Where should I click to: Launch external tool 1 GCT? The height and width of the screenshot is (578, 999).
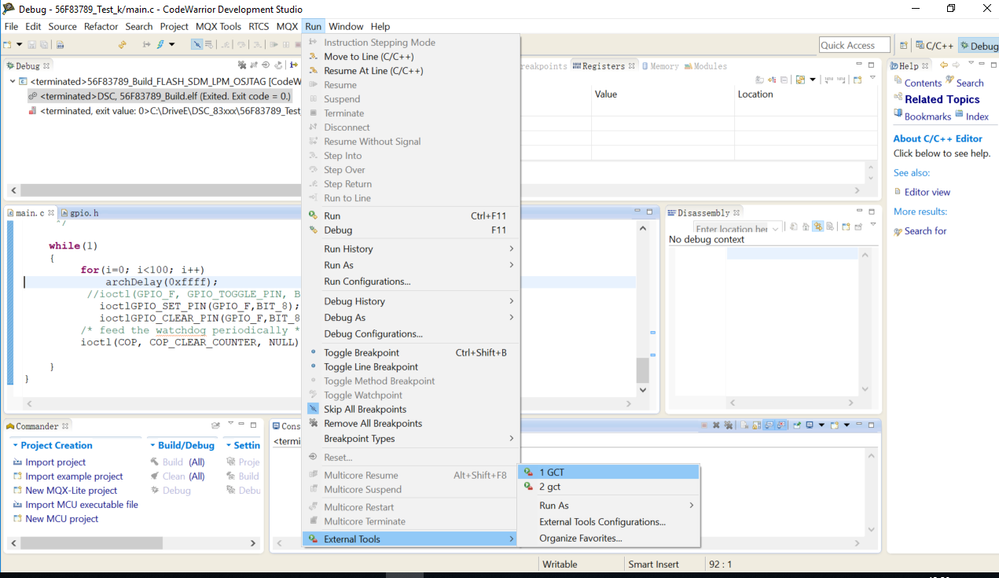click(x=609, y=472)
